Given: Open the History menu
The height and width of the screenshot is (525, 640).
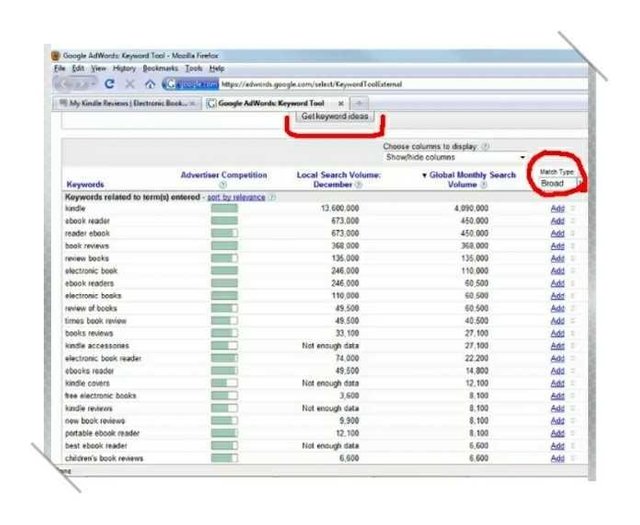Looking at the screenshot, I should (124, 68).
